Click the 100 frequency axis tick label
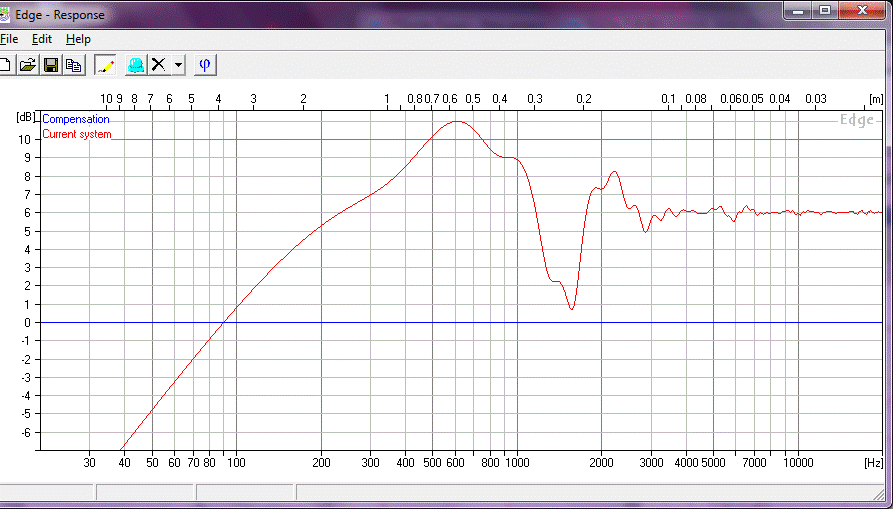 click(236, 463)
